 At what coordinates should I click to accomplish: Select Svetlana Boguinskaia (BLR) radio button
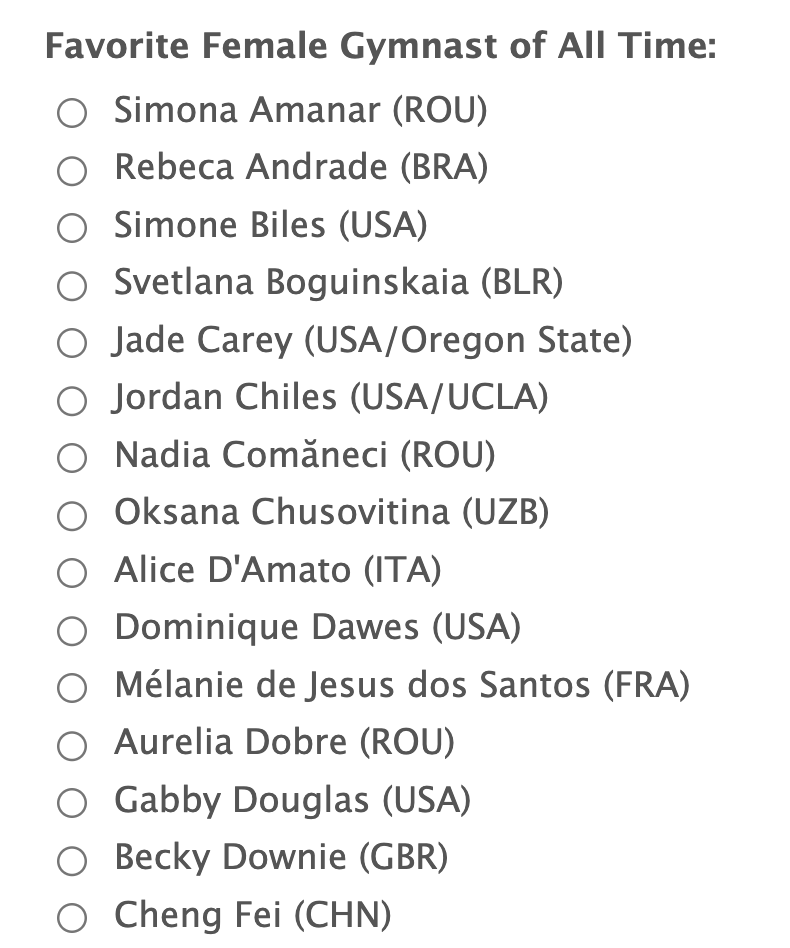(72, 286)
